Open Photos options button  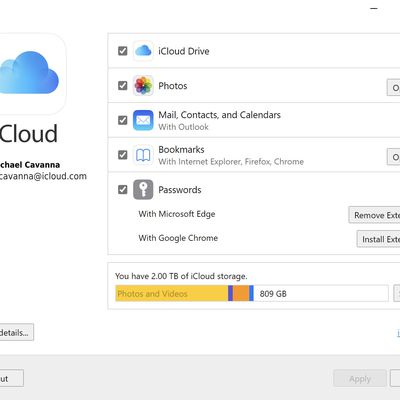(393, 87)
